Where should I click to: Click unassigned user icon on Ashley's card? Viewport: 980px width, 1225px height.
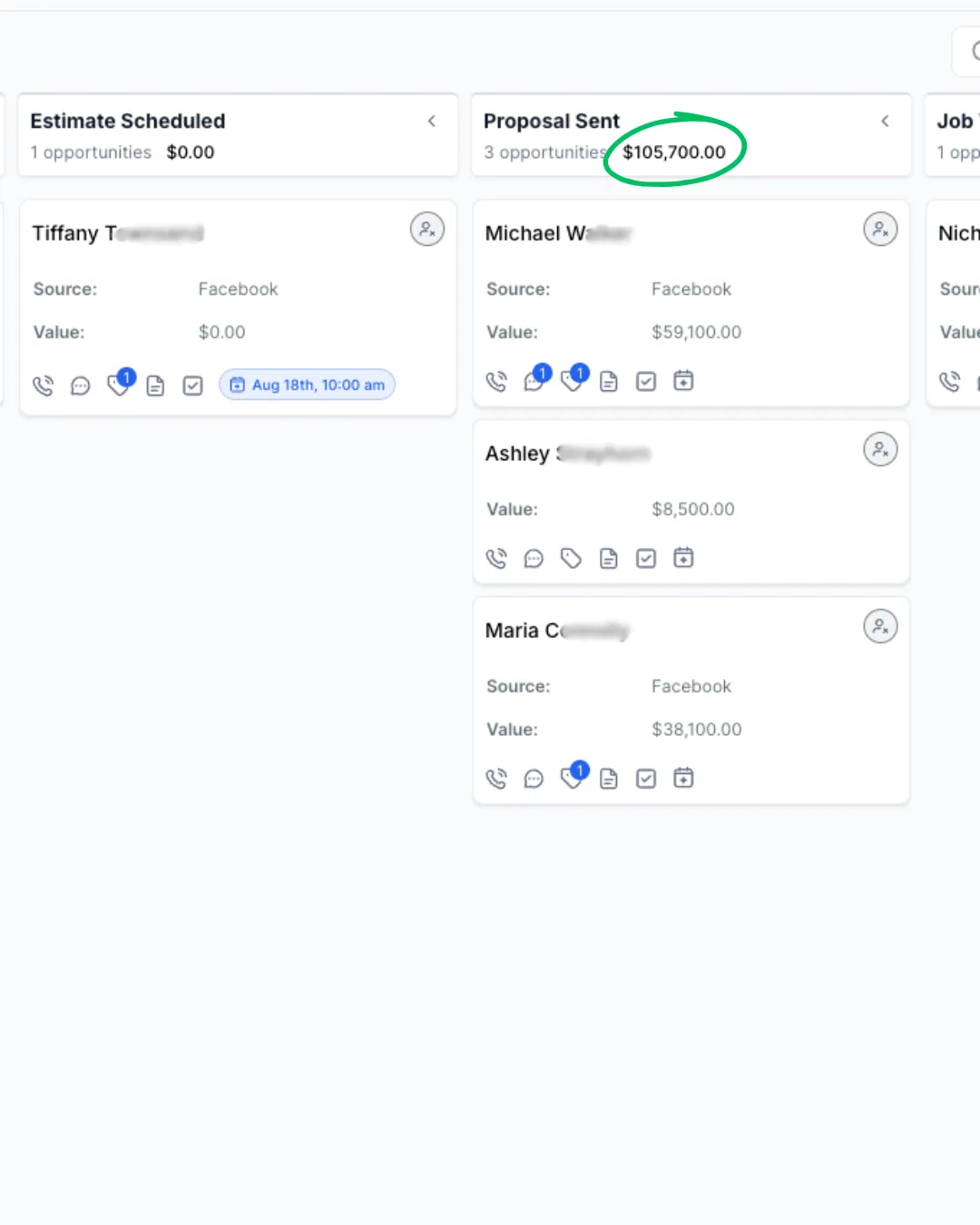[x=880, y=449]
